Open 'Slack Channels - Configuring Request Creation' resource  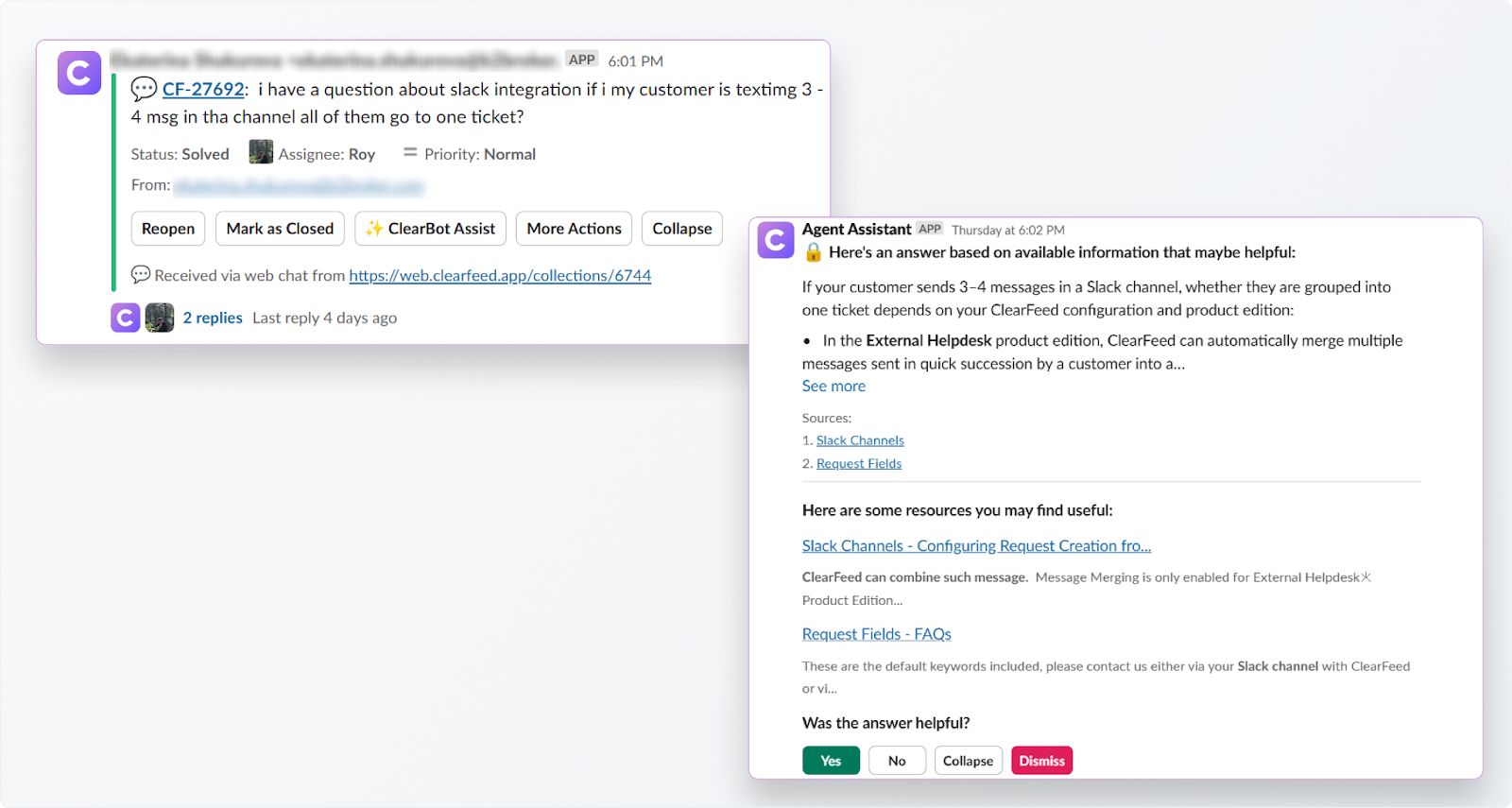pyautogui.click(x=976, y=546)
